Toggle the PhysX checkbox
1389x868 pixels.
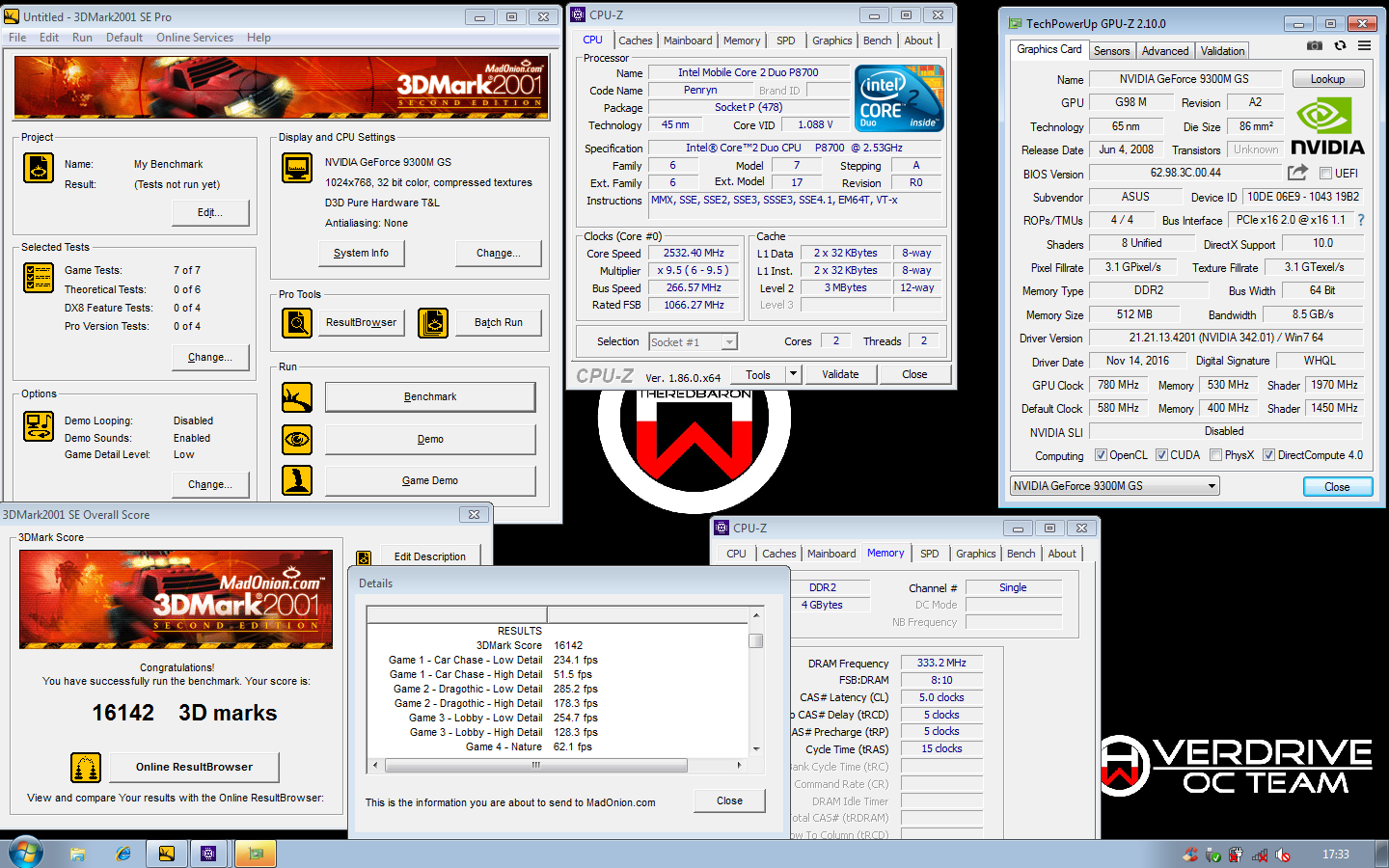pyautogui.click(x=1215, y=455)
